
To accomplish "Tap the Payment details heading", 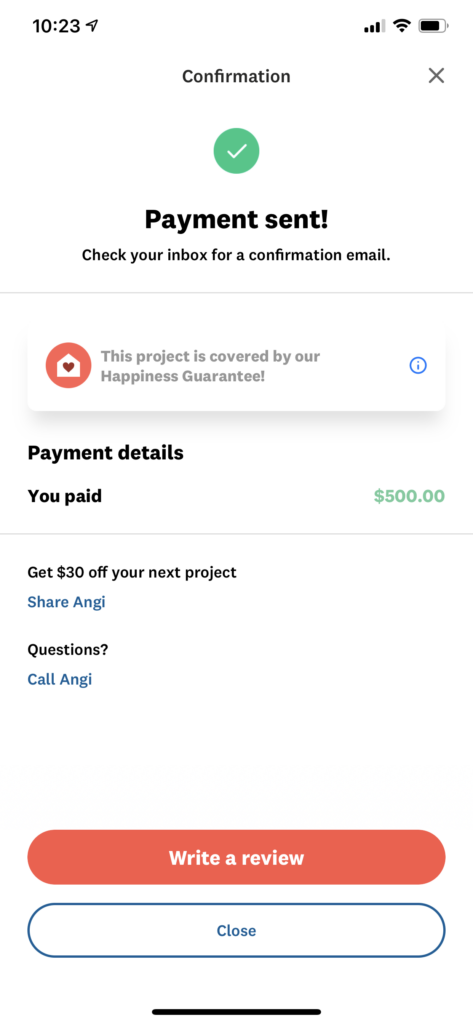I will 105,453.
